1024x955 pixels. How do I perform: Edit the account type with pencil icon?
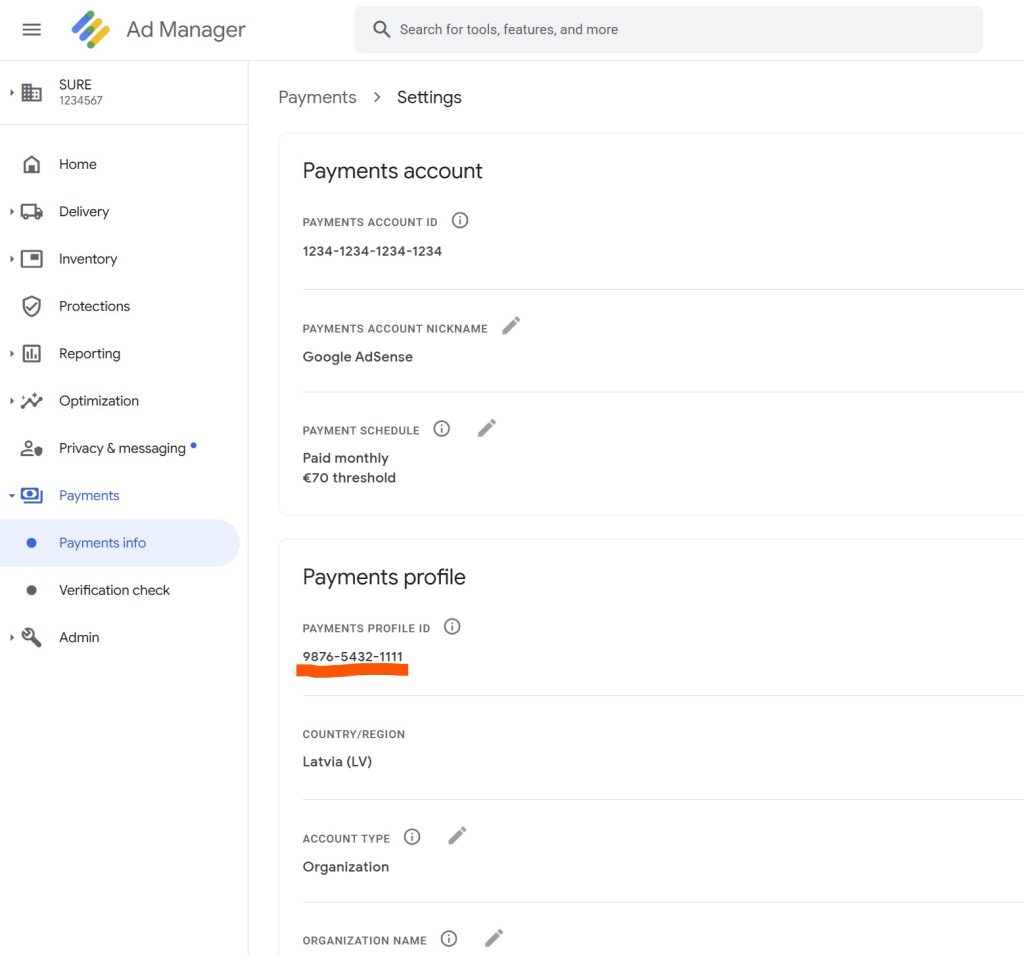click(457, 836)
